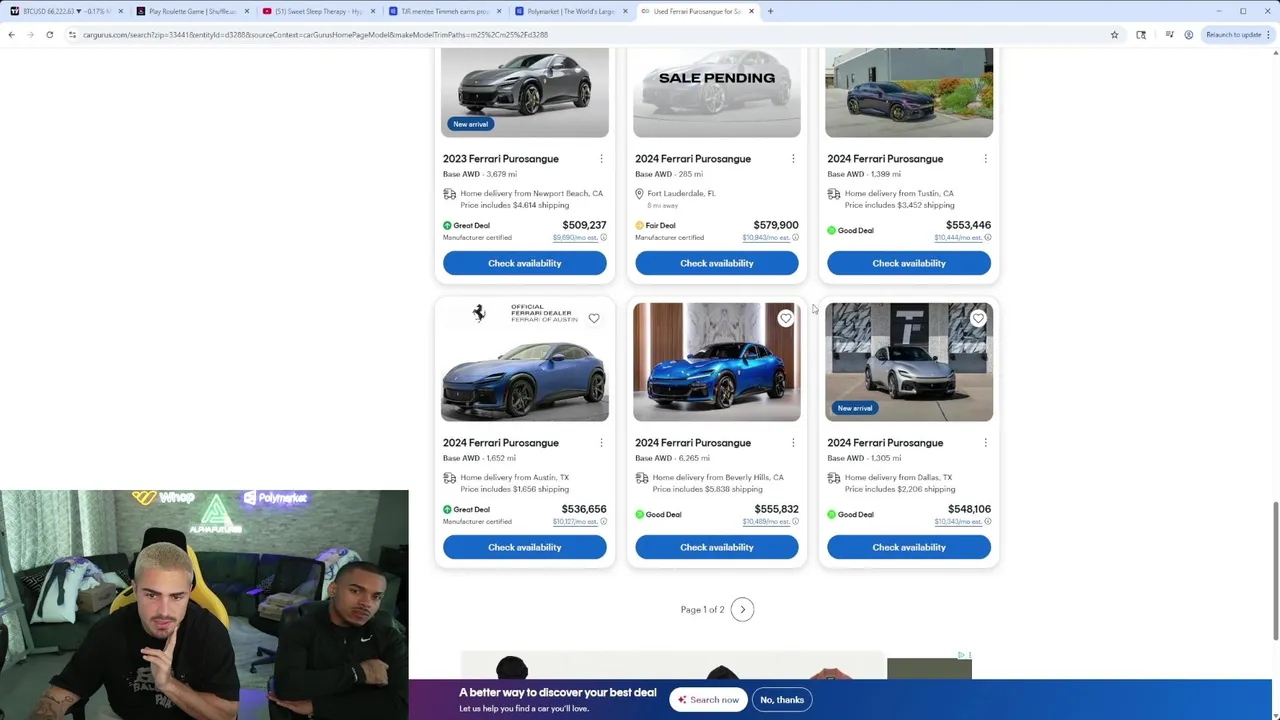Open the $10,489/mo est. payment link
Image resolution: width=1280 pixels, height=720 pixels.
(x=765, y=522)
